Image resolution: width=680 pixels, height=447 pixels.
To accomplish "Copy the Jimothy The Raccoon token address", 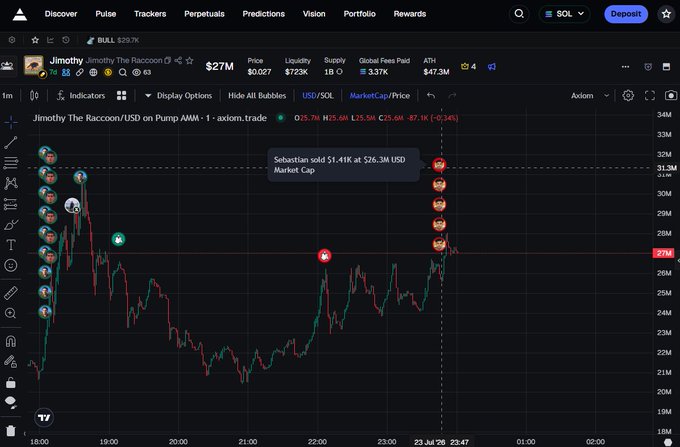I will 168,60.
